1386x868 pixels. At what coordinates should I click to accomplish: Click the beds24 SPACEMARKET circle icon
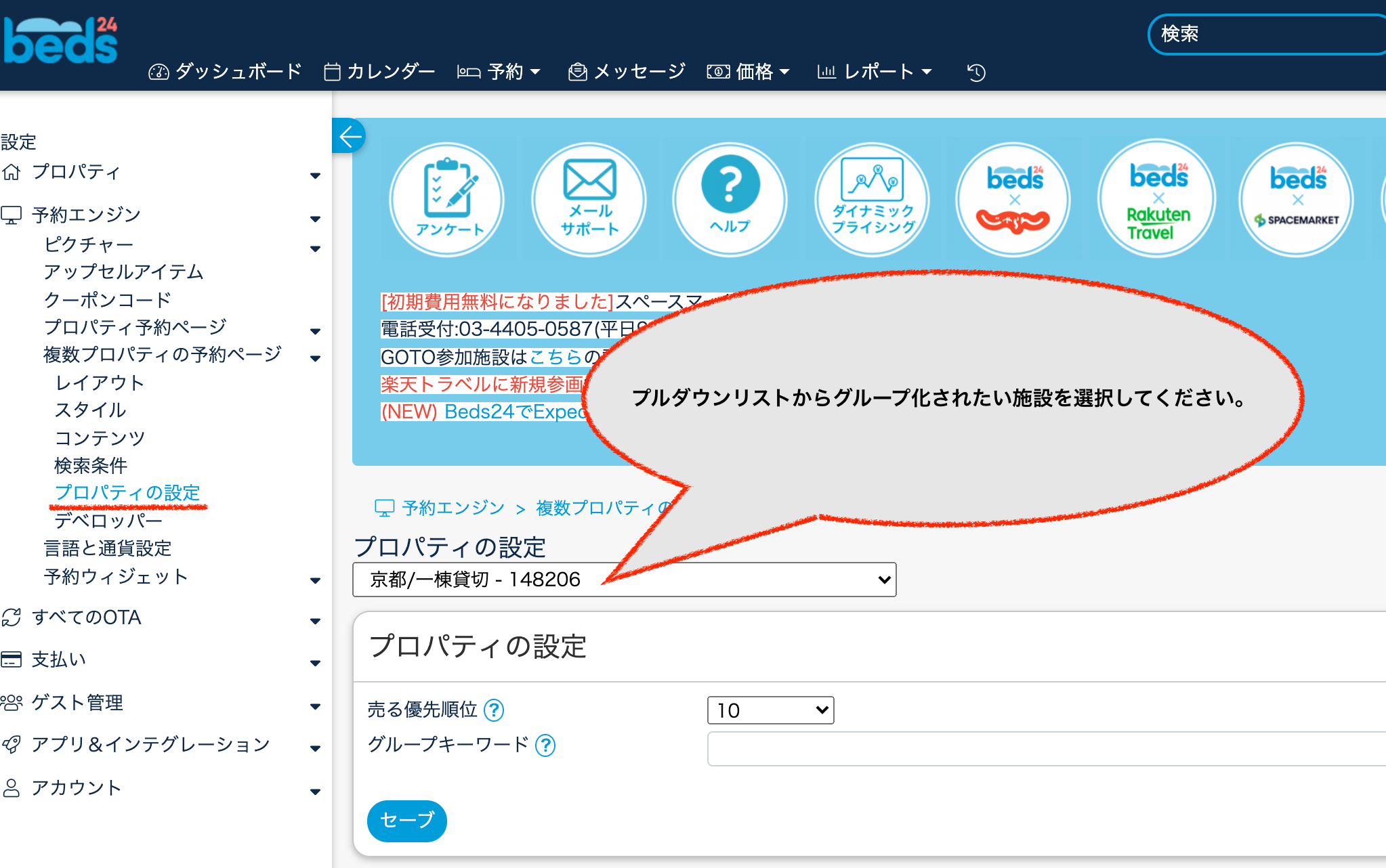[1296, 199]
